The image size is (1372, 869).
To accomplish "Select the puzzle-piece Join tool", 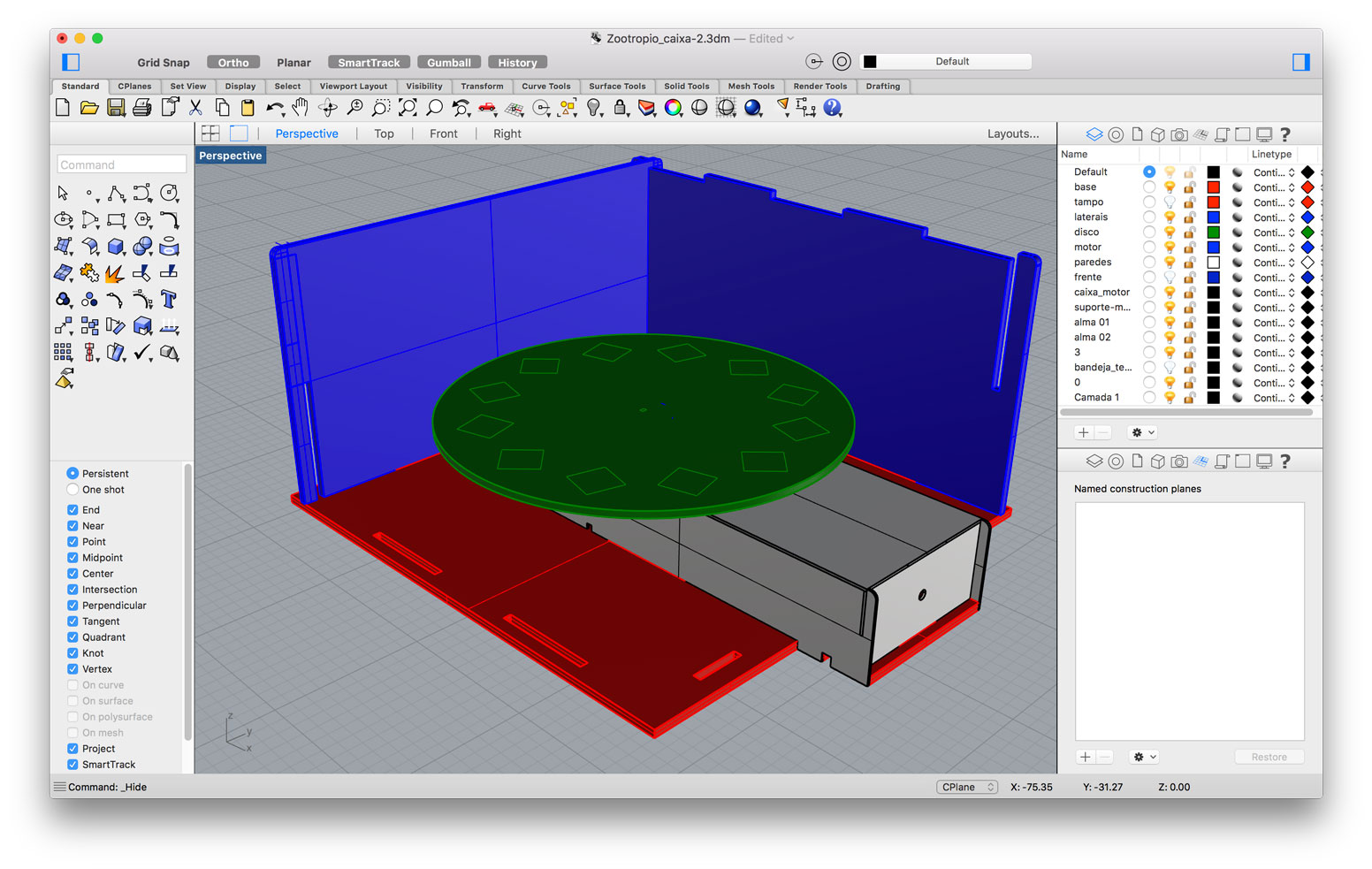I will click(88, 273).
